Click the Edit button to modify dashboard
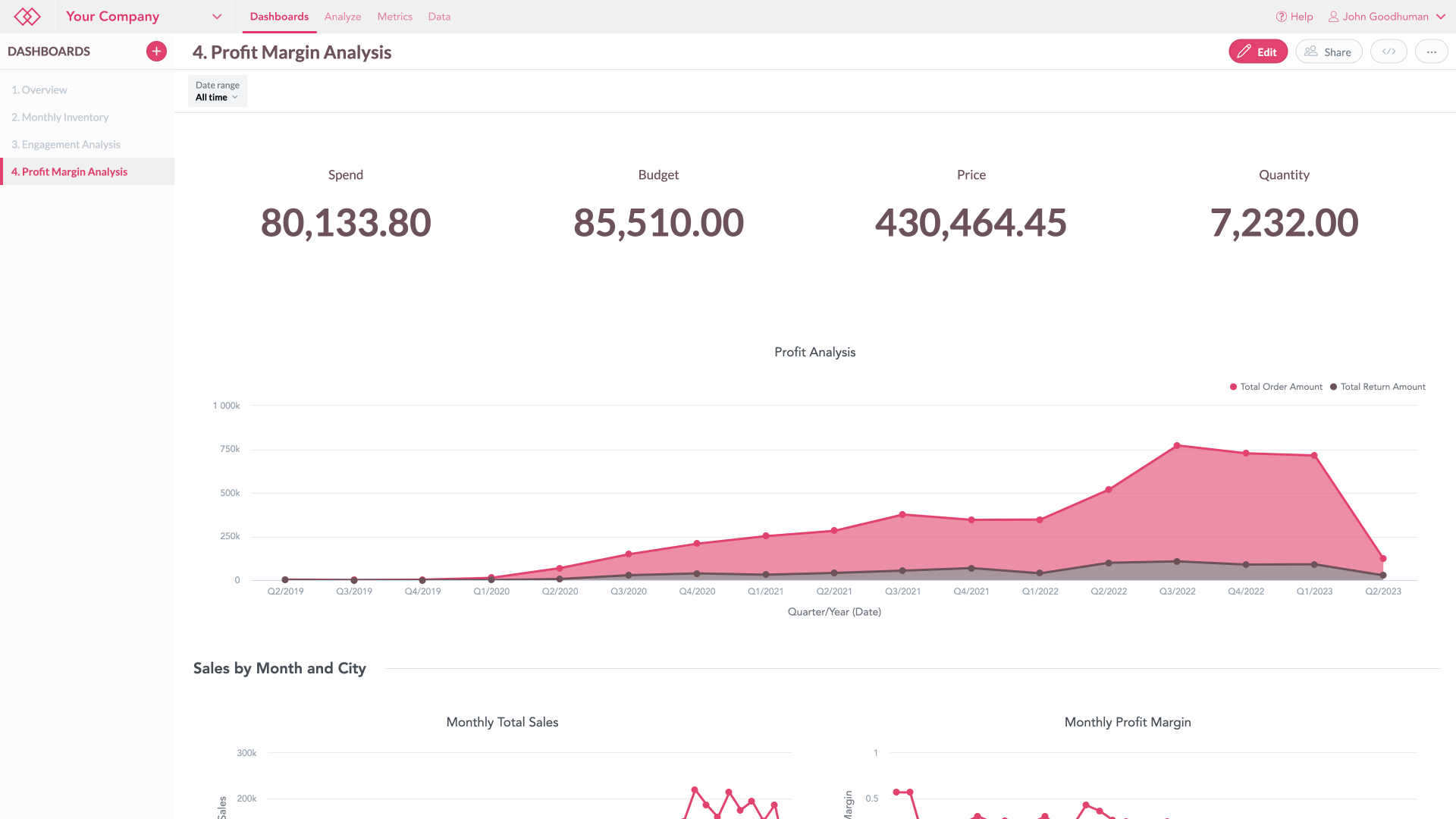 point(1257,52)
